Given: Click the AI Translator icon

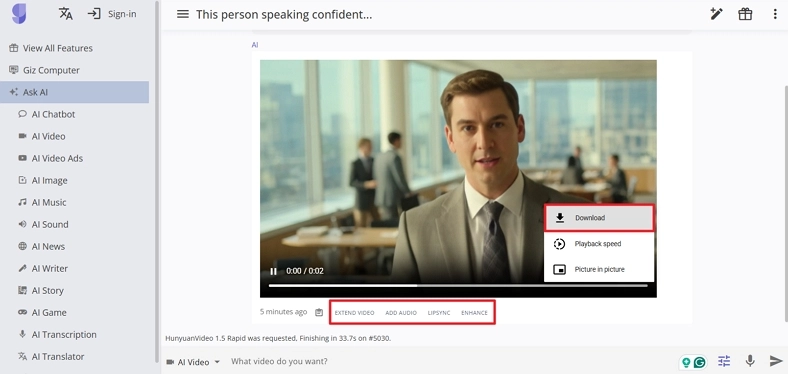Looking at the screenshot, I should click(22, 356).
